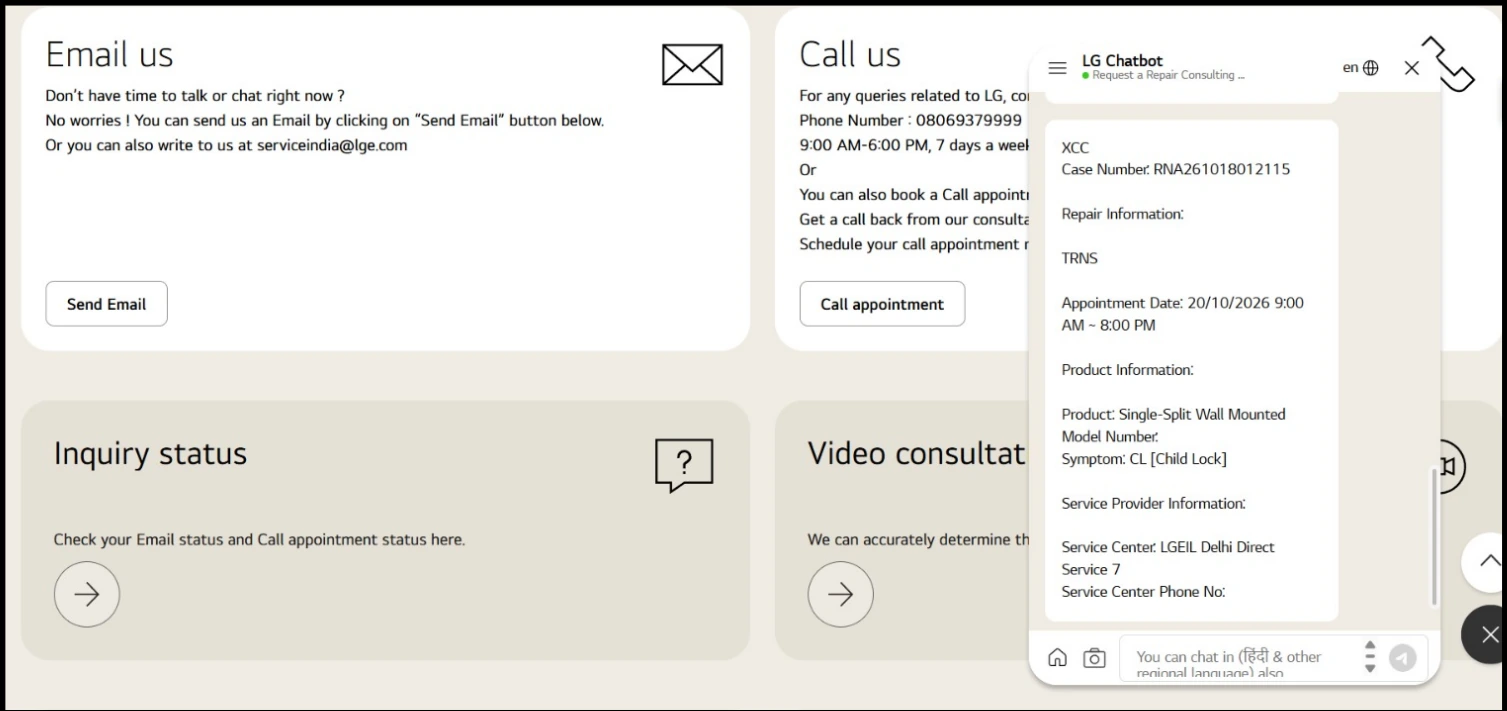
Task: Go to chatbot home via house icon
Action: 1057,657
